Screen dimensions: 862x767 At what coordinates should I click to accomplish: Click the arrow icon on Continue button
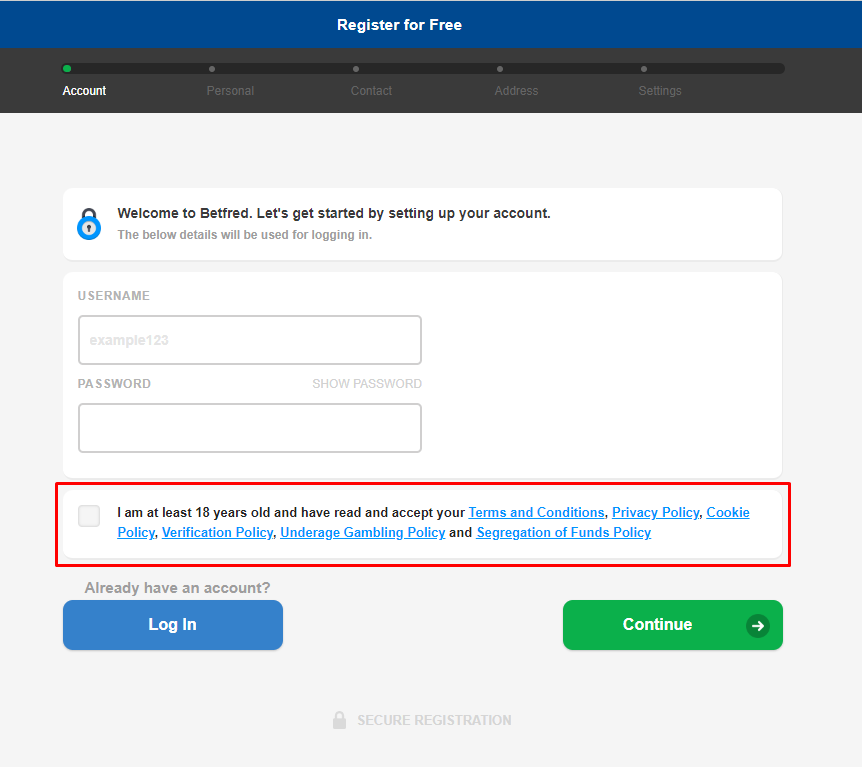757,626
